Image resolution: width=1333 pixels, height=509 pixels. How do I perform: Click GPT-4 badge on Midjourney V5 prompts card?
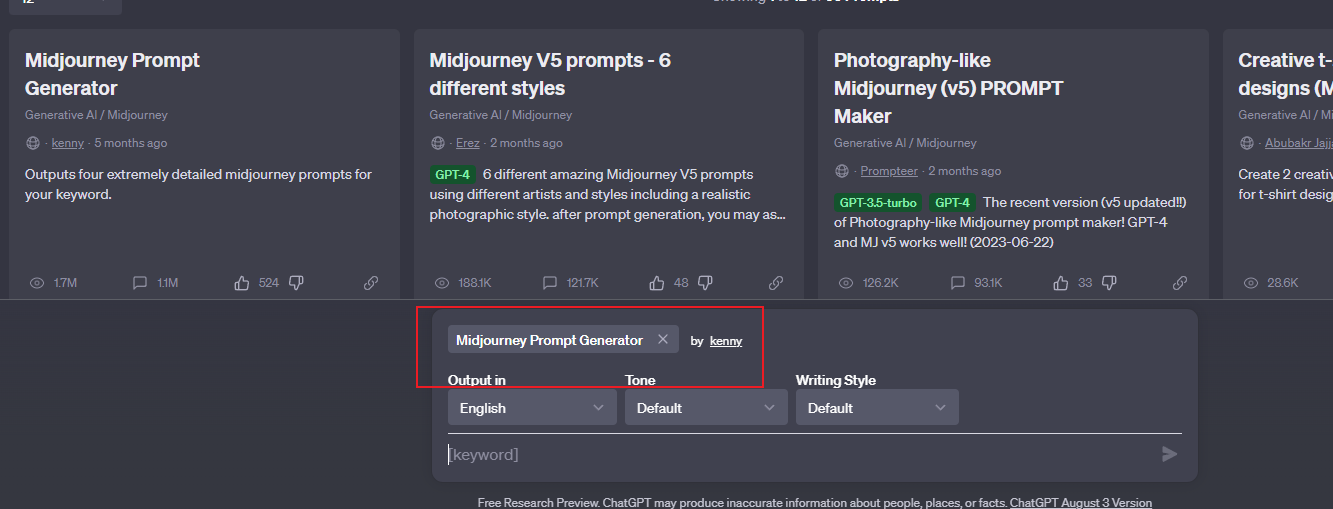tap(452, 174)
